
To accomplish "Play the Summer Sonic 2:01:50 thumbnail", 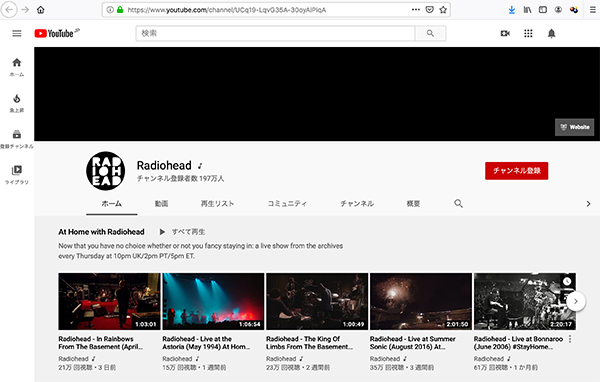I will tap(421, 301).
